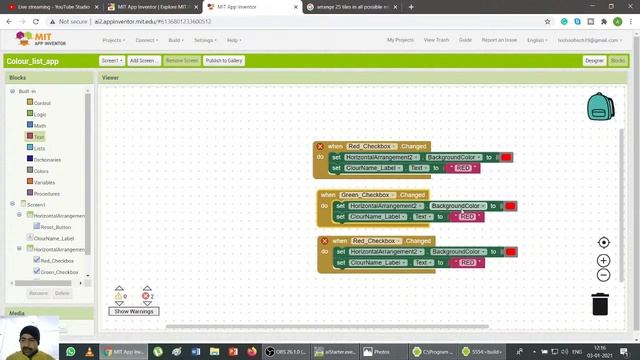Open My Projects
This screenshot has width=640, height=360.
point(400,40)
